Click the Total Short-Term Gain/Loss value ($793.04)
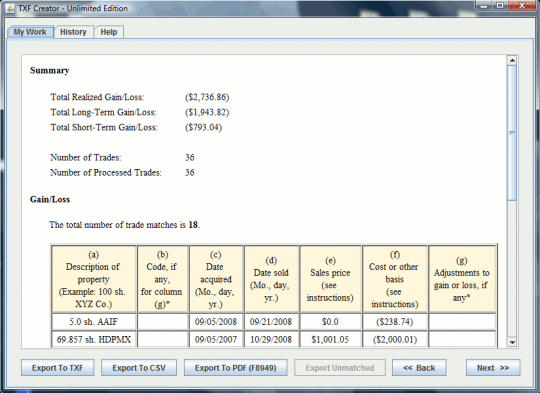This screenshot has height=393, width=540. coord(204,127)
